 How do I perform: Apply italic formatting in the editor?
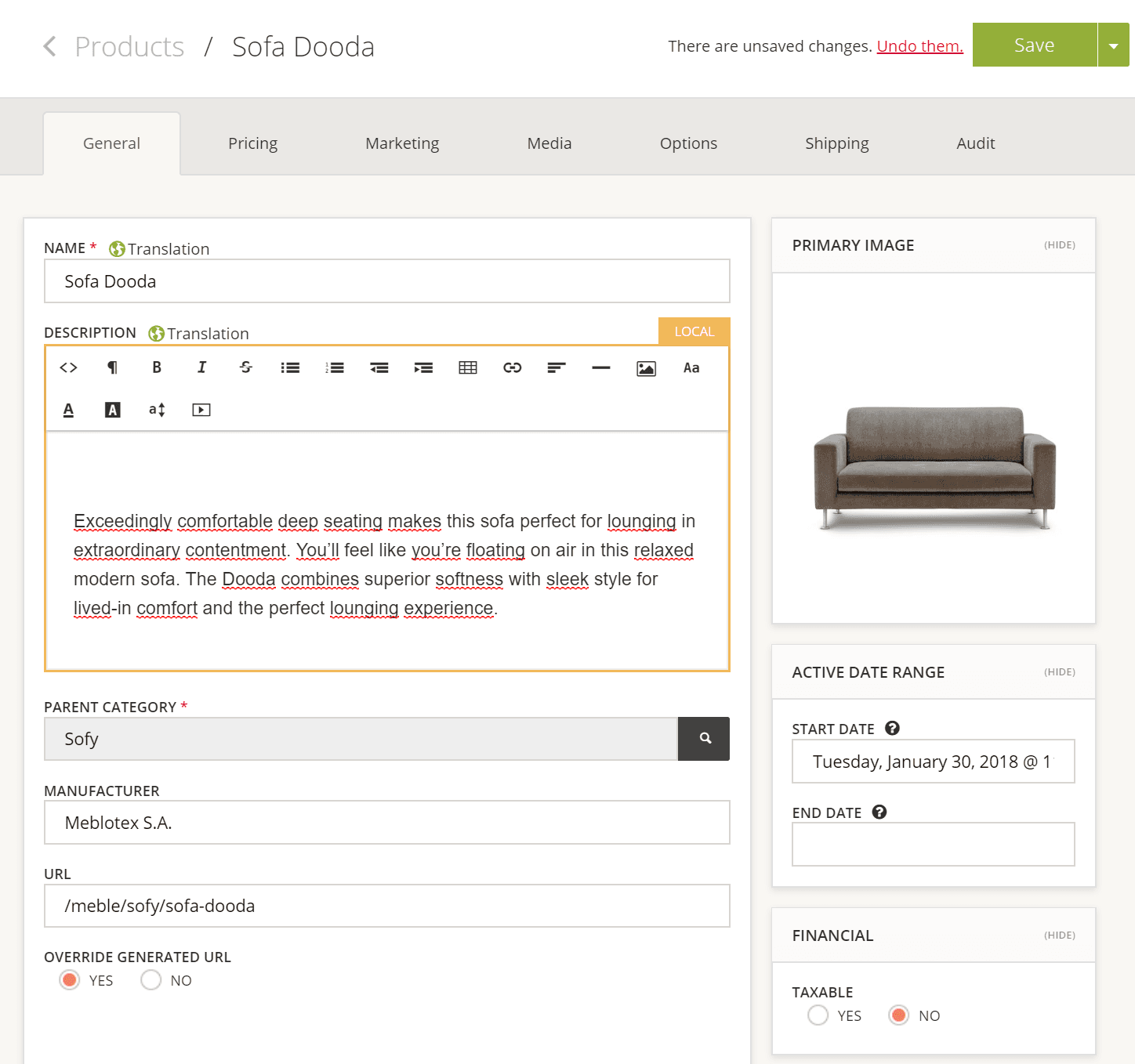[x=201, y=367]
